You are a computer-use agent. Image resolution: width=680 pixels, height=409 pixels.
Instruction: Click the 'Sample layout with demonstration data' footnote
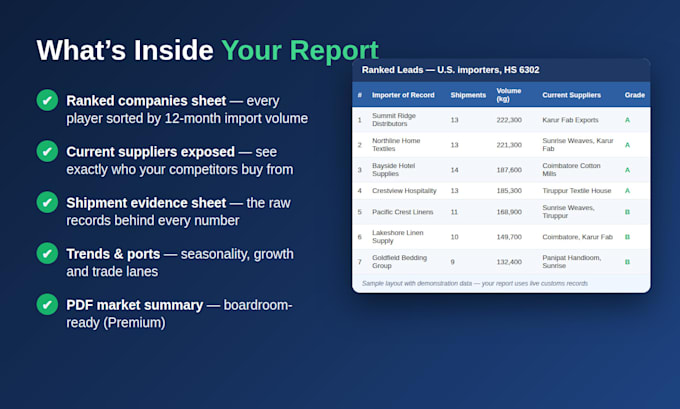pos(475,283)
